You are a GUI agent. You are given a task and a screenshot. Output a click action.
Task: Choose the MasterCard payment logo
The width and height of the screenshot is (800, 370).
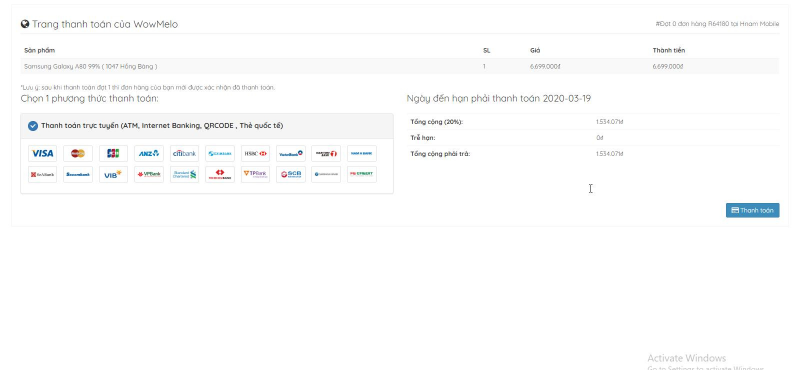(78, 153)
